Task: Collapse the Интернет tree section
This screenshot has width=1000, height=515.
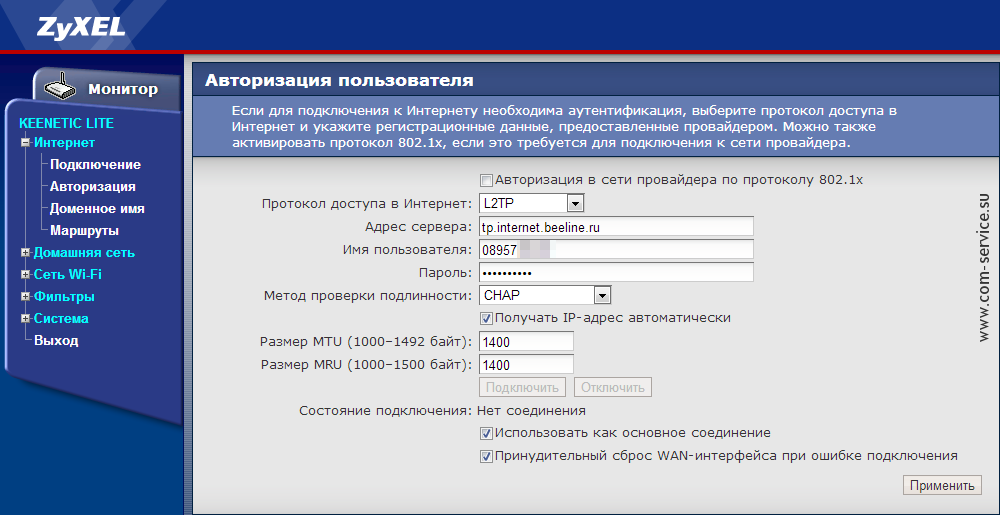Action: (25, 143)
